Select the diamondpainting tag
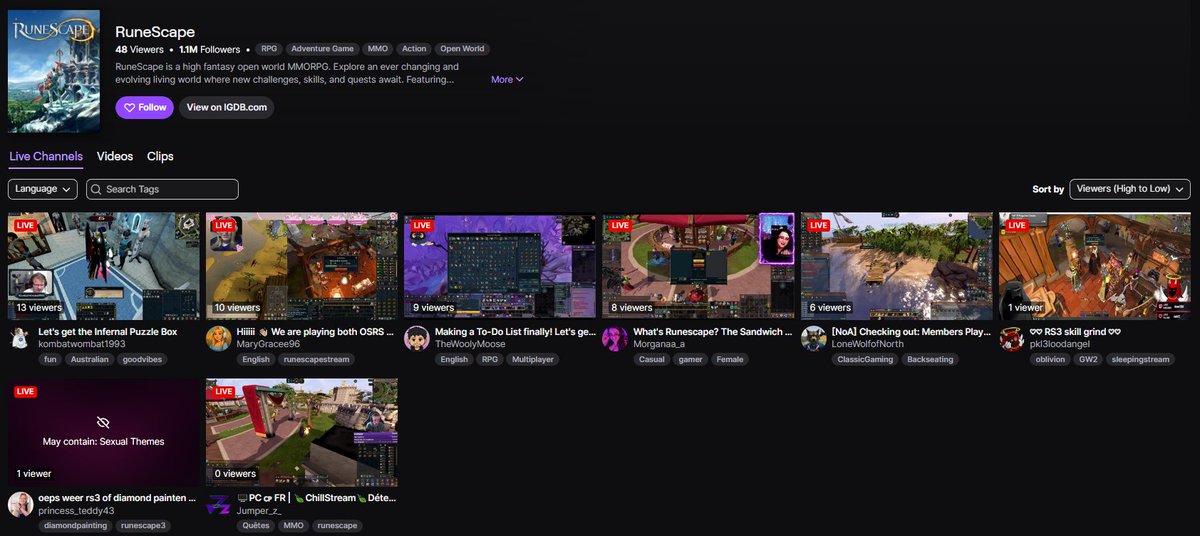 tap(75, 525)
